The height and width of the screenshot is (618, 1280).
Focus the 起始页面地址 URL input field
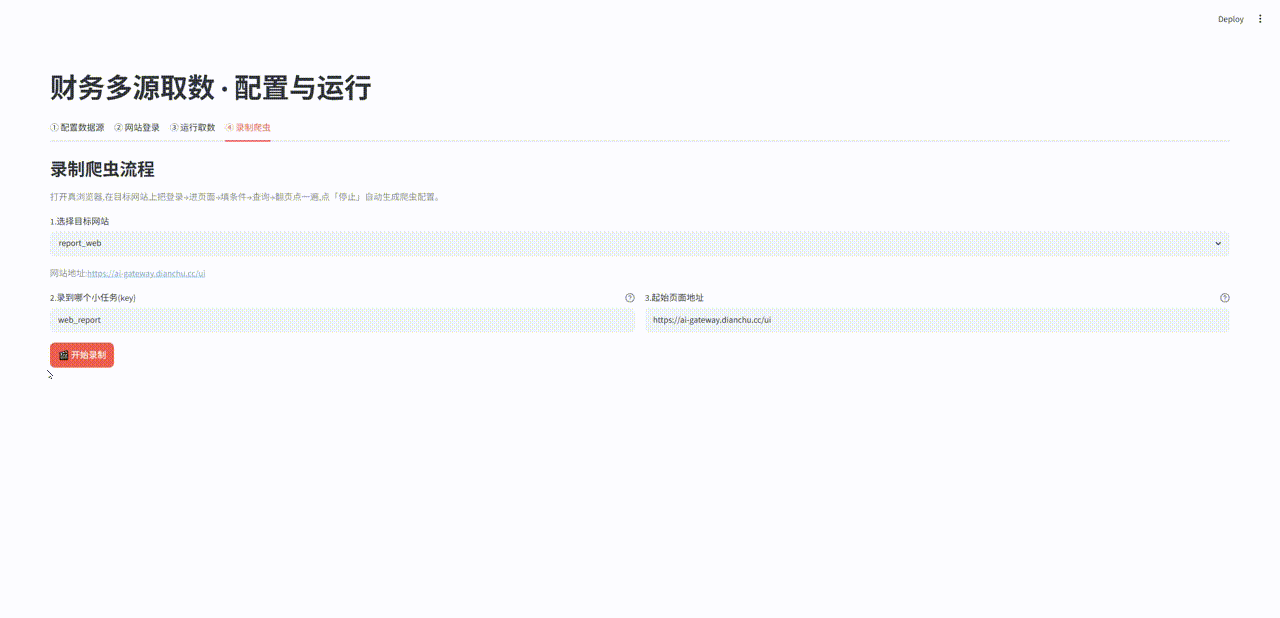(937, 320)
